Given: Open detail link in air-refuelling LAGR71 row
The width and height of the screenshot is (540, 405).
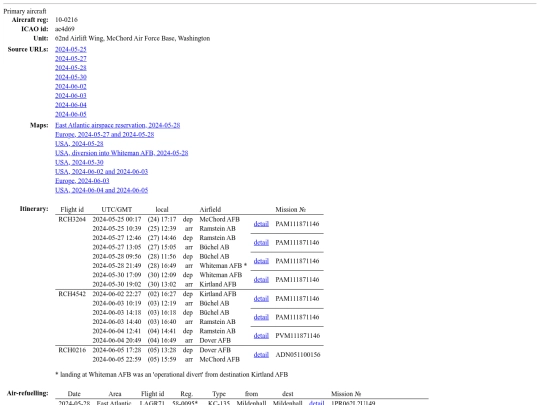Looking at the screenshot, I should 316,403.
